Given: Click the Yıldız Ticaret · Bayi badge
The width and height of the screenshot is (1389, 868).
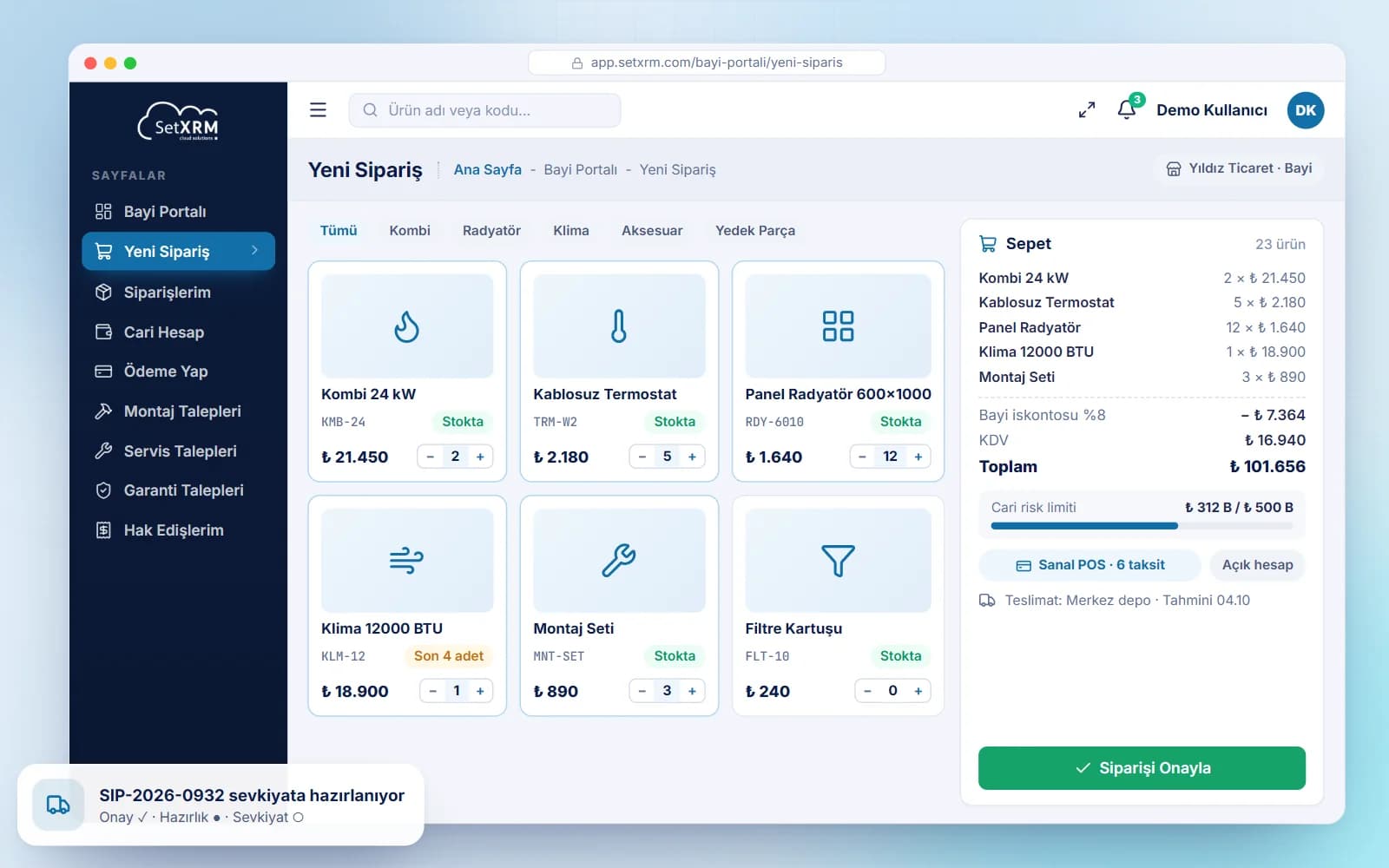Looking at the screenshot, I should tap(1239, 168).
